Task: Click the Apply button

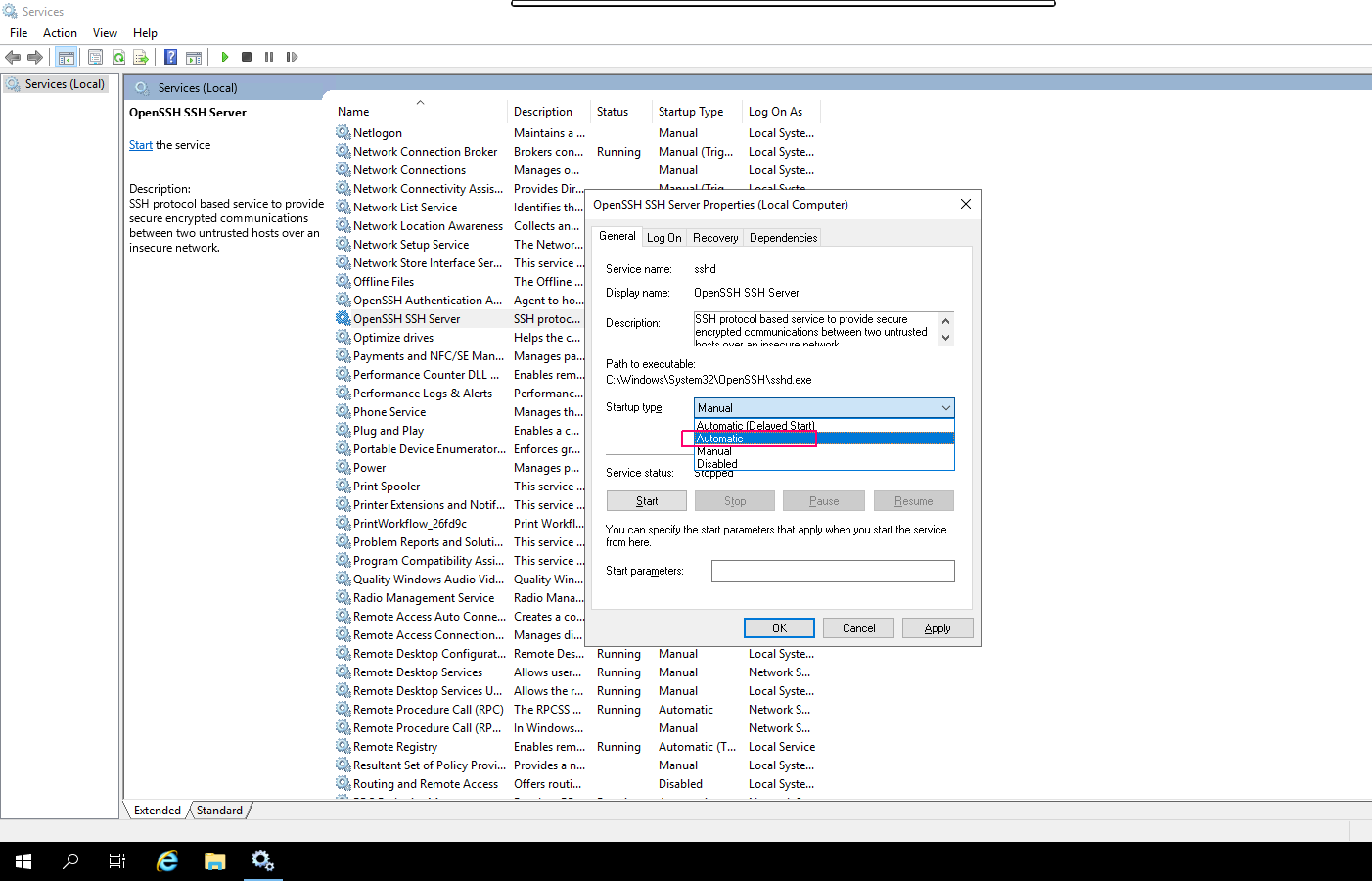Action: pos(938,628)
